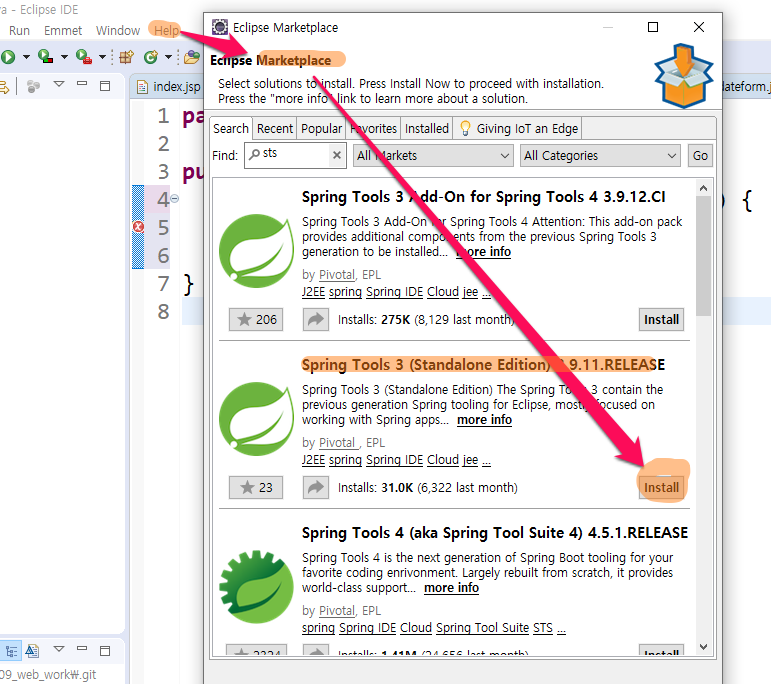Click Spring IDE tag under Standalone Edition
This screenshot has width=771, height=684.
point(394,460)
